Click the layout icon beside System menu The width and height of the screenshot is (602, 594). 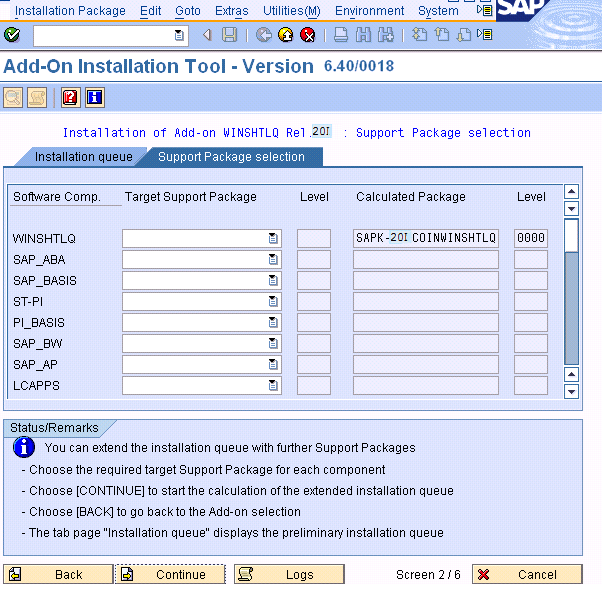(485, 10)
